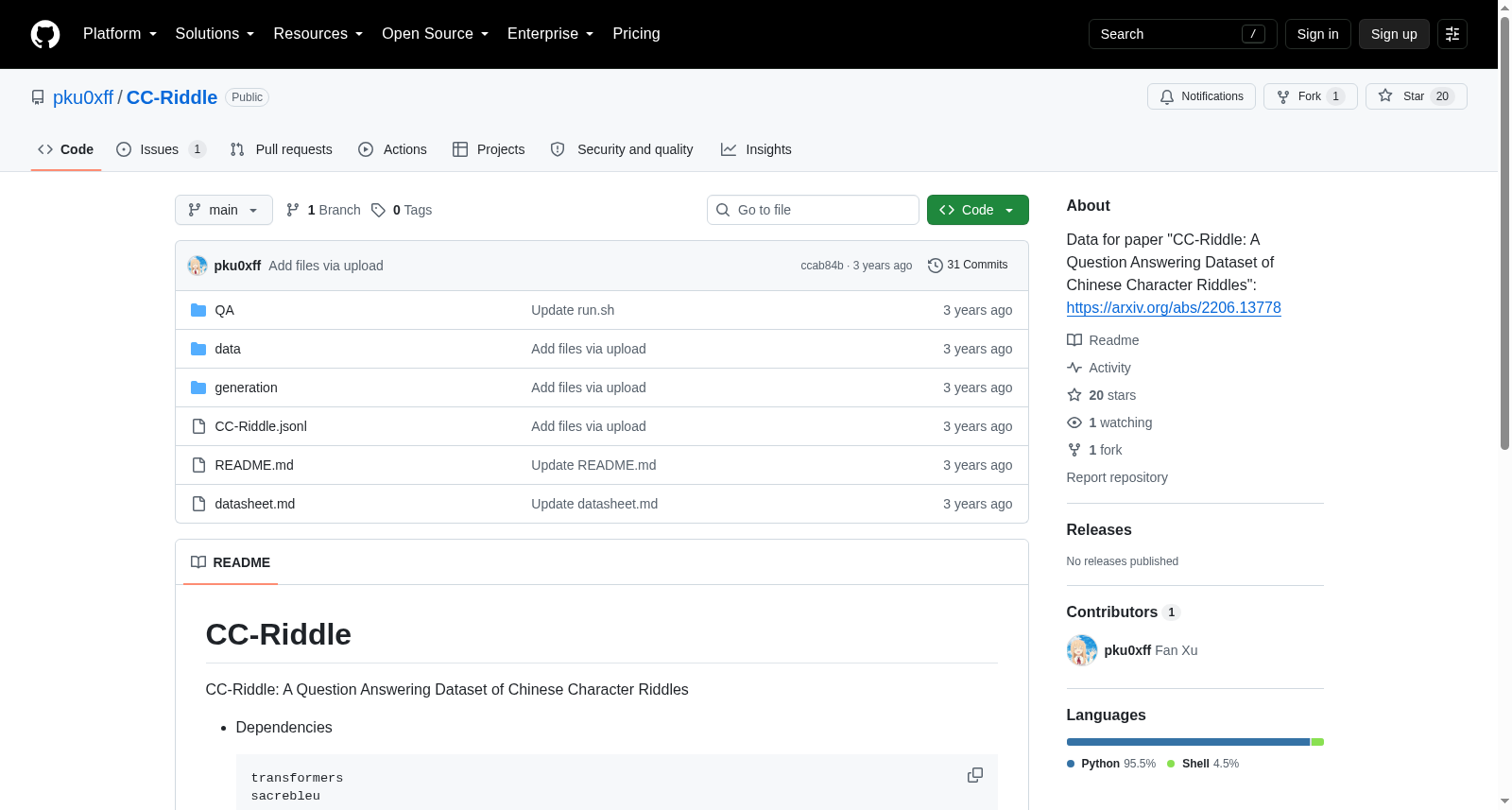Open the 'Update run.sh' commit message
The height and width of the screenshot is (810, 1512).
573,310
